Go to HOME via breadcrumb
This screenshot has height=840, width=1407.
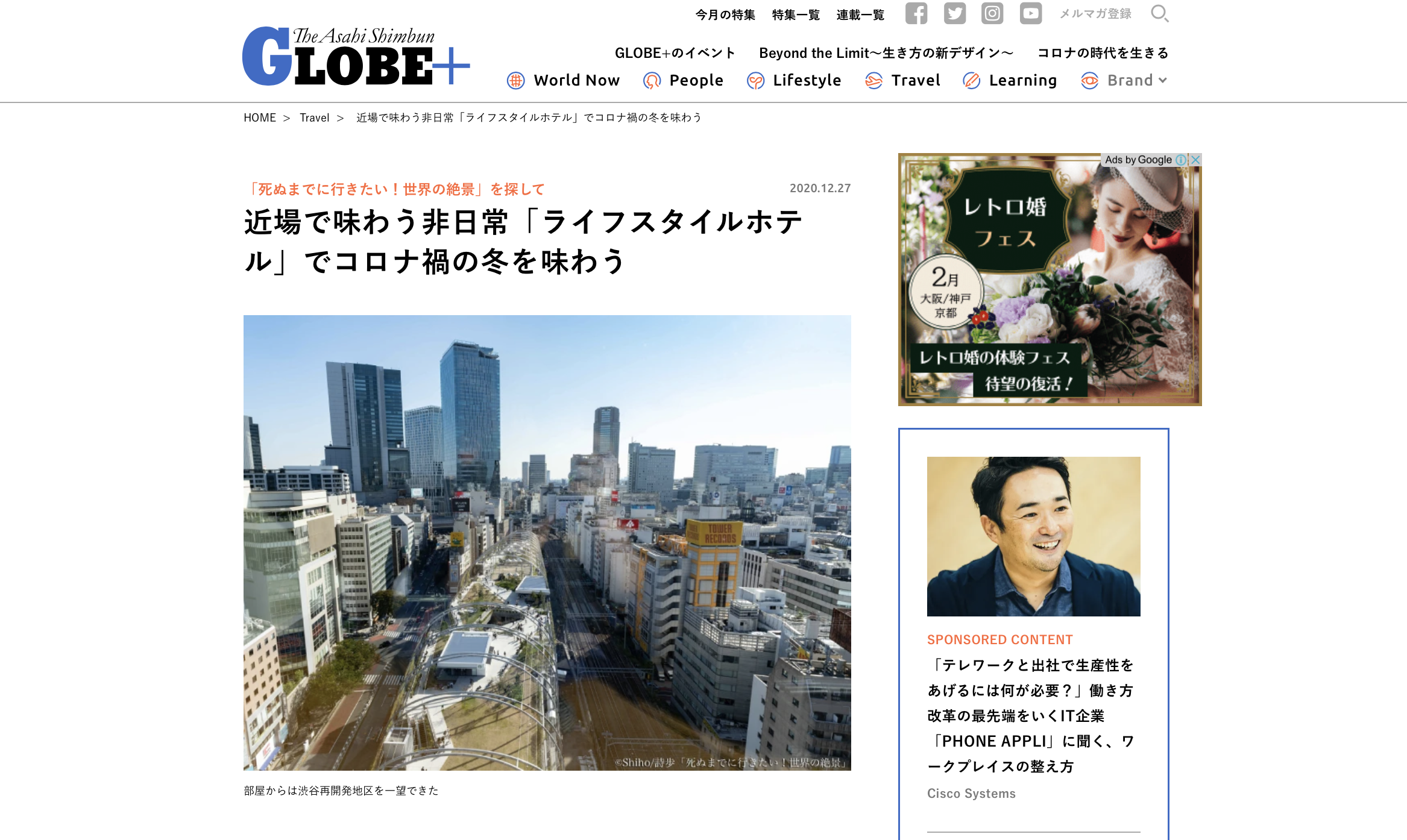click(259, 118)
